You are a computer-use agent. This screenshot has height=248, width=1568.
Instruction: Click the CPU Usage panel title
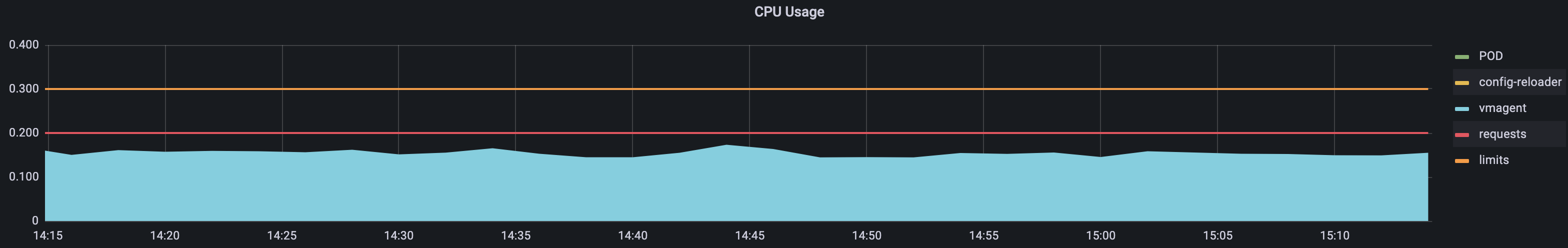click(x=789, y=12)
